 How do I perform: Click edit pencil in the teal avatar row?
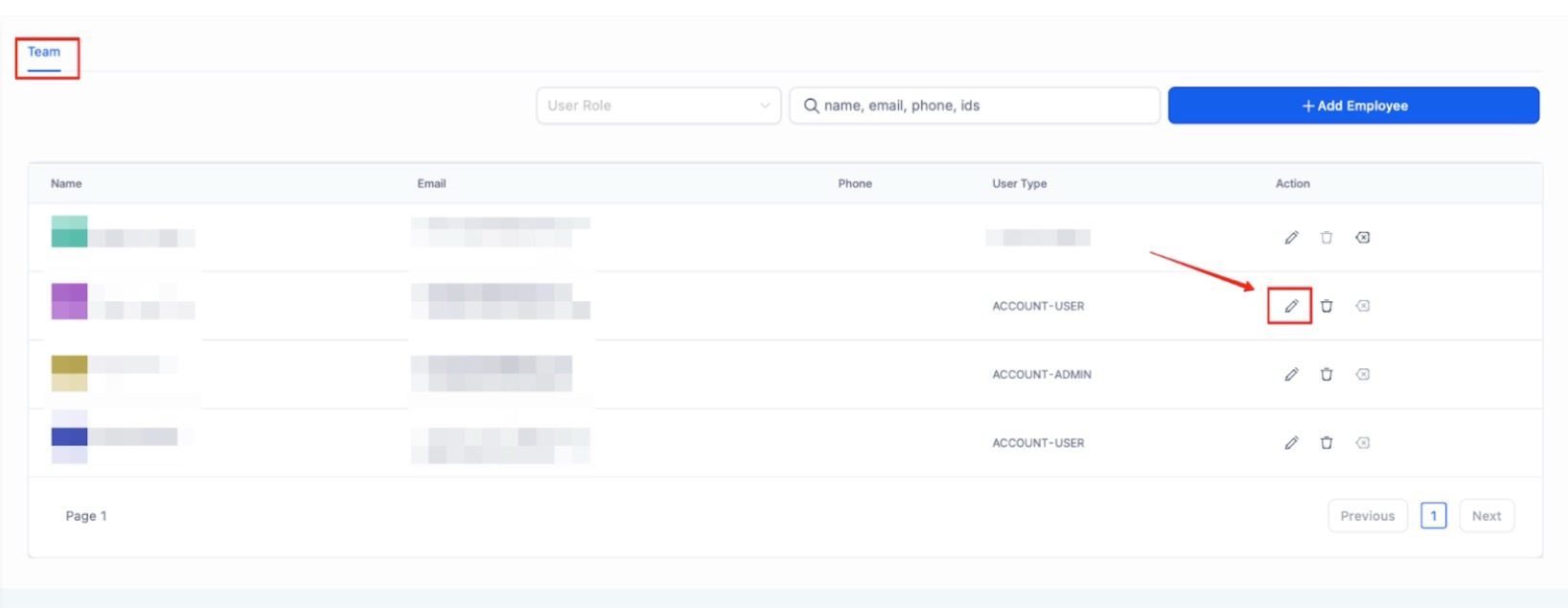1291,238
